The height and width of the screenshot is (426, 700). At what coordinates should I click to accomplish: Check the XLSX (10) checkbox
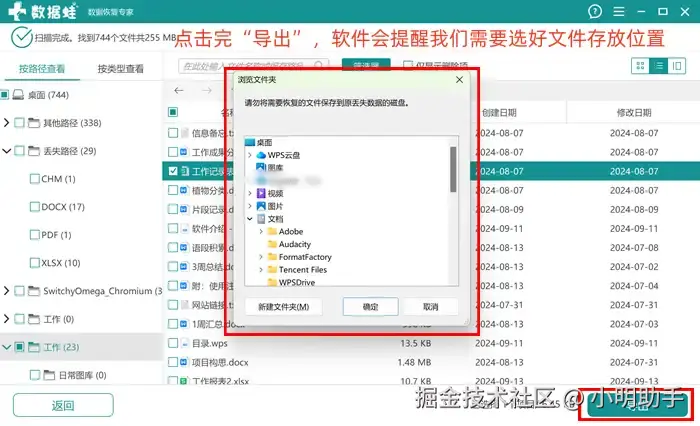pos(34,263)
